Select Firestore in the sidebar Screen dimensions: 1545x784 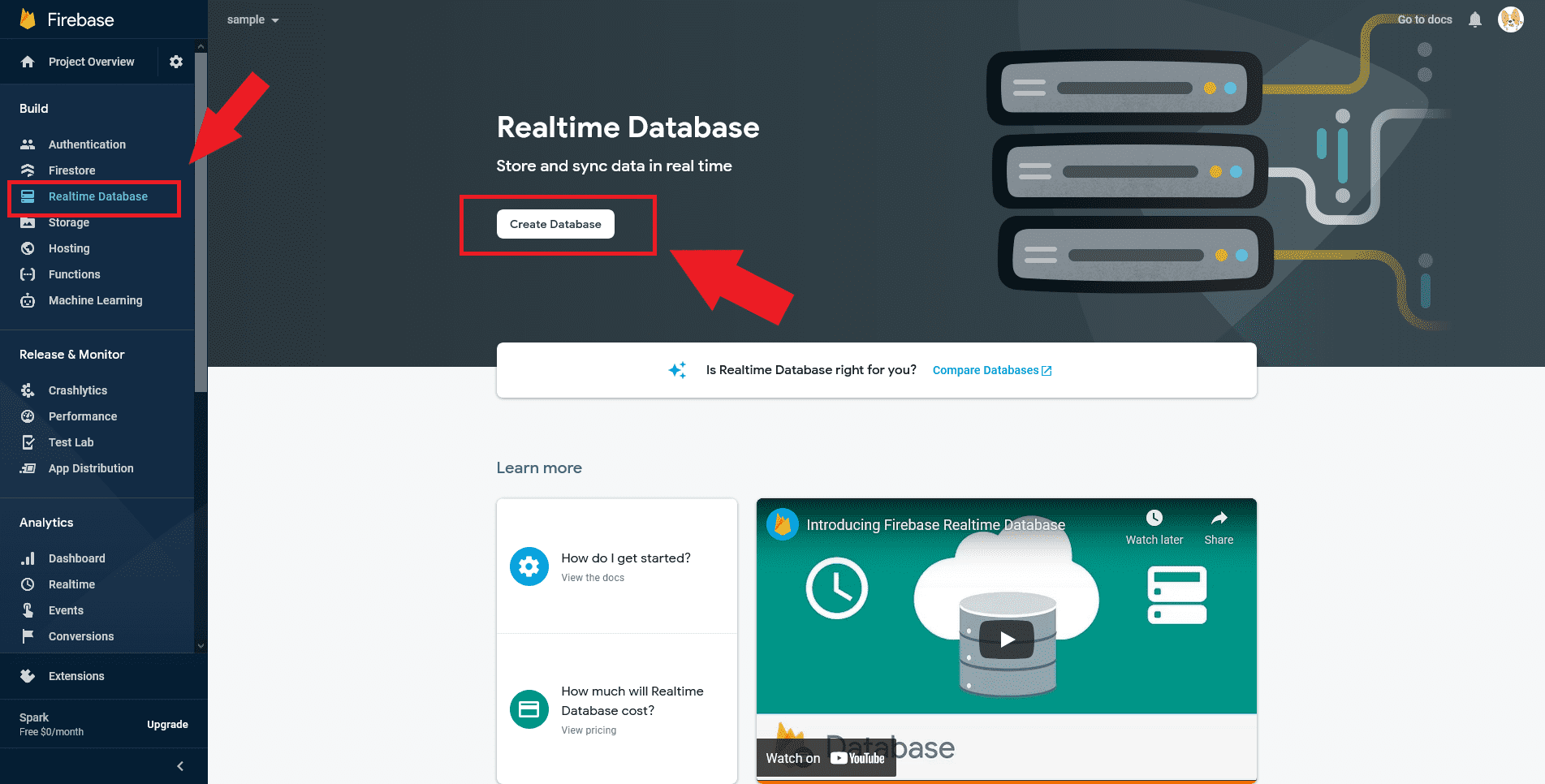tap(71, 170)
